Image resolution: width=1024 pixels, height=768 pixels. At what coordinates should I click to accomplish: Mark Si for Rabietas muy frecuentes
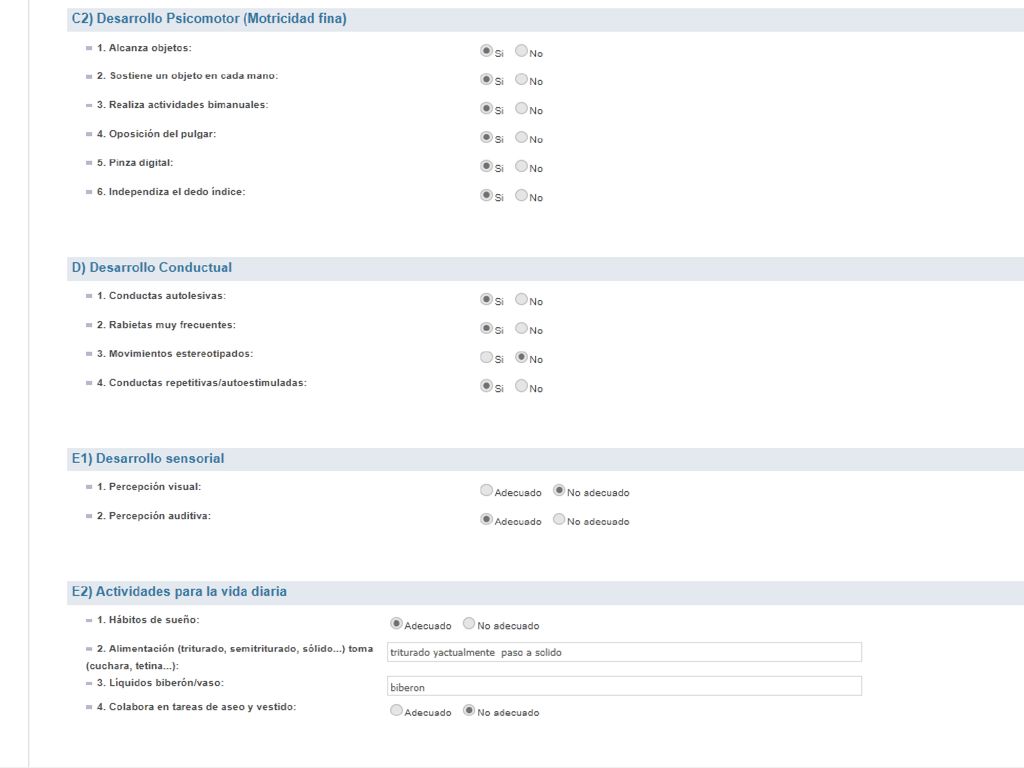tap(486, 328)
